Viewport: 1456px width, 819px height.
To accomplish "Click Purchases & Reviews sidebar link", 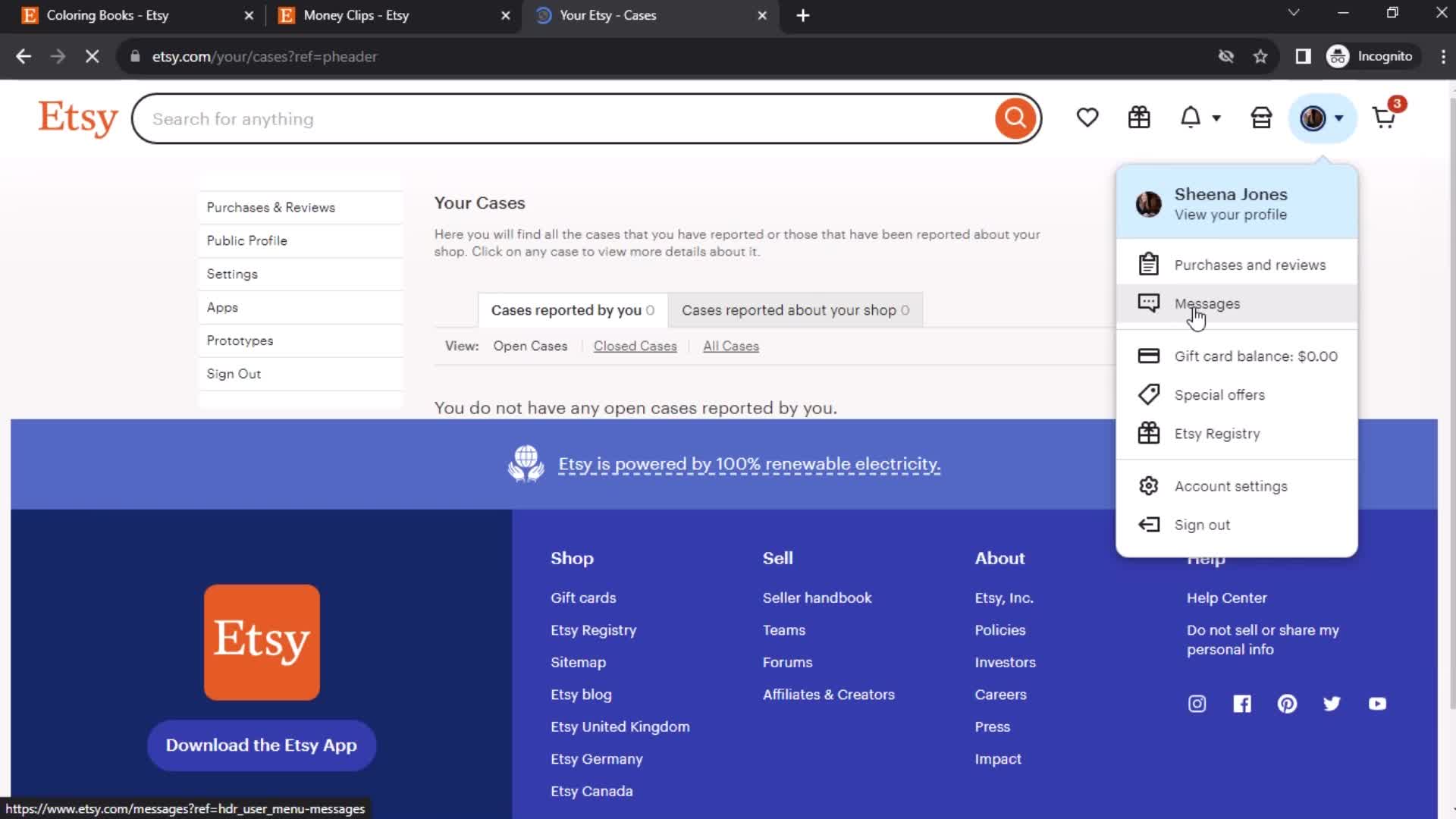I will [x=271, y=207].
